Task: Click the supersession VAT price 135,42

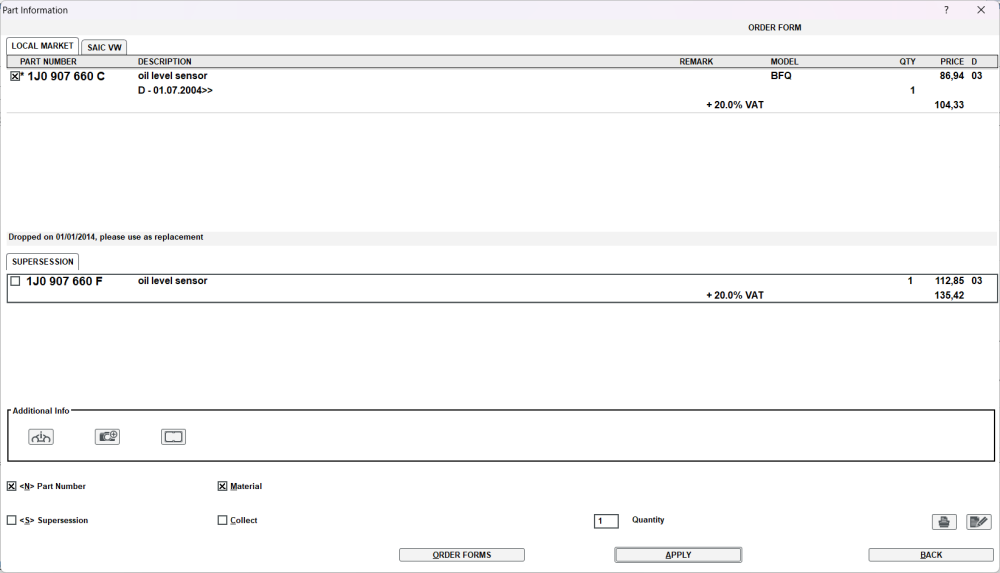Action: pos(950,295)
